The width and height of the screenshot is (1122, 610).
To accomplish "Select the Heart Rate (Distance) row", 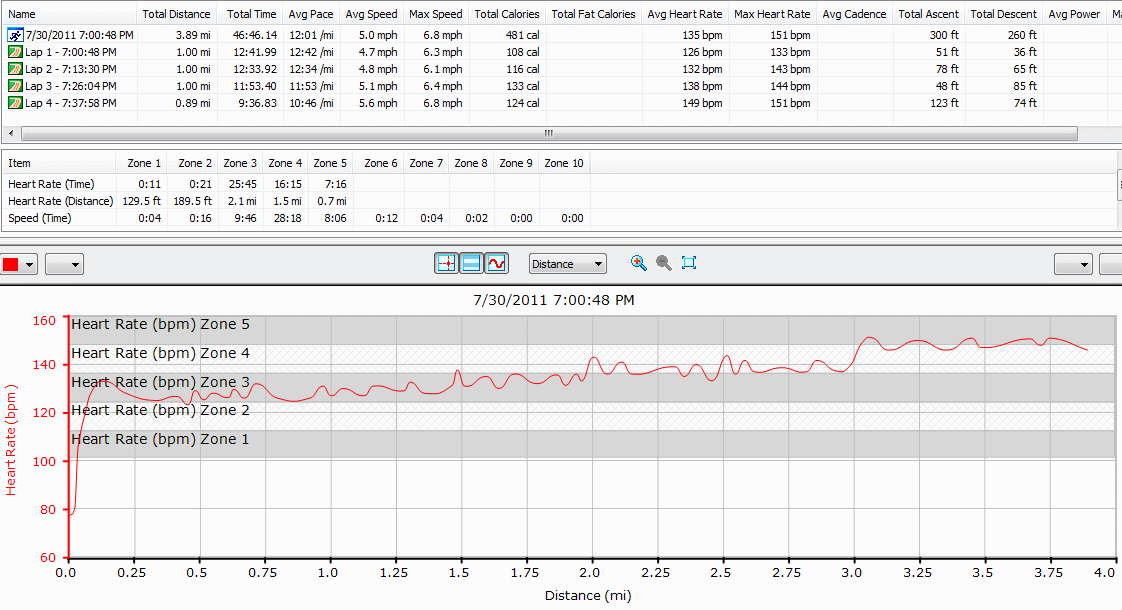I will click(297, 201).
